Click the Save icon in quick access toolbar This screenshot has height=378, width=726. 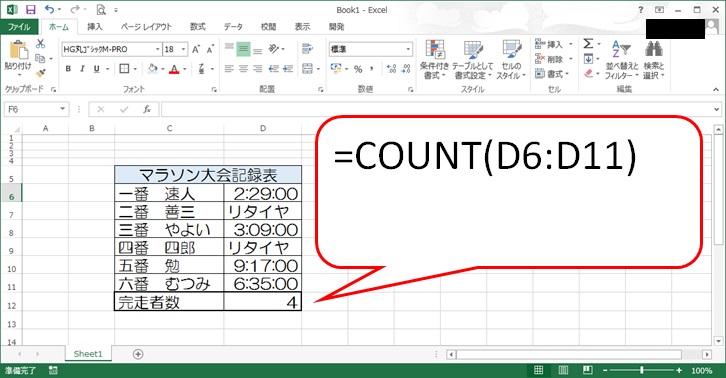[x=31, y=10]
